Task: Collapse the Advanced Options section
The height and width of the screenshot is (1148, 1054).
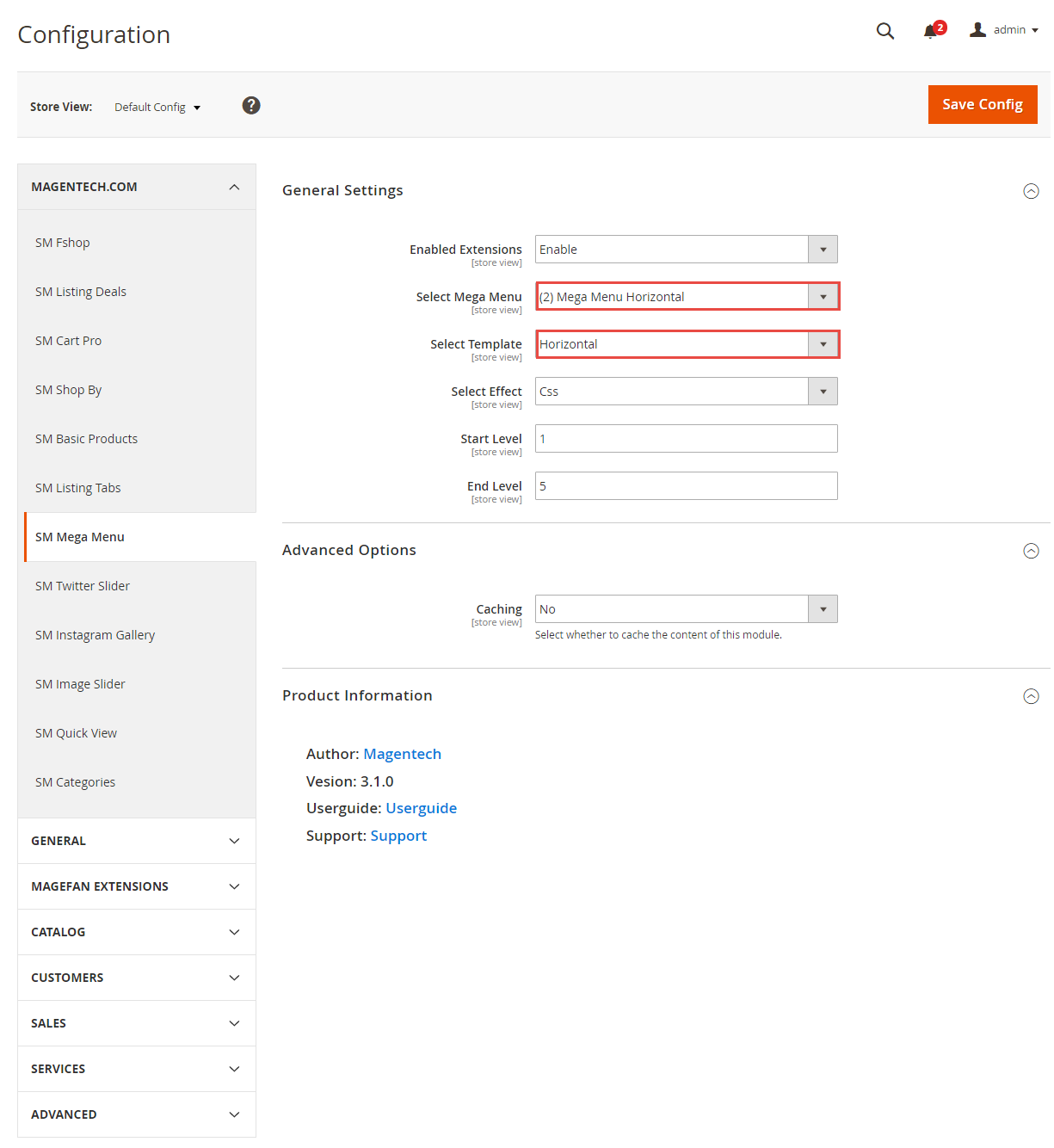Action: [1031, 551]
